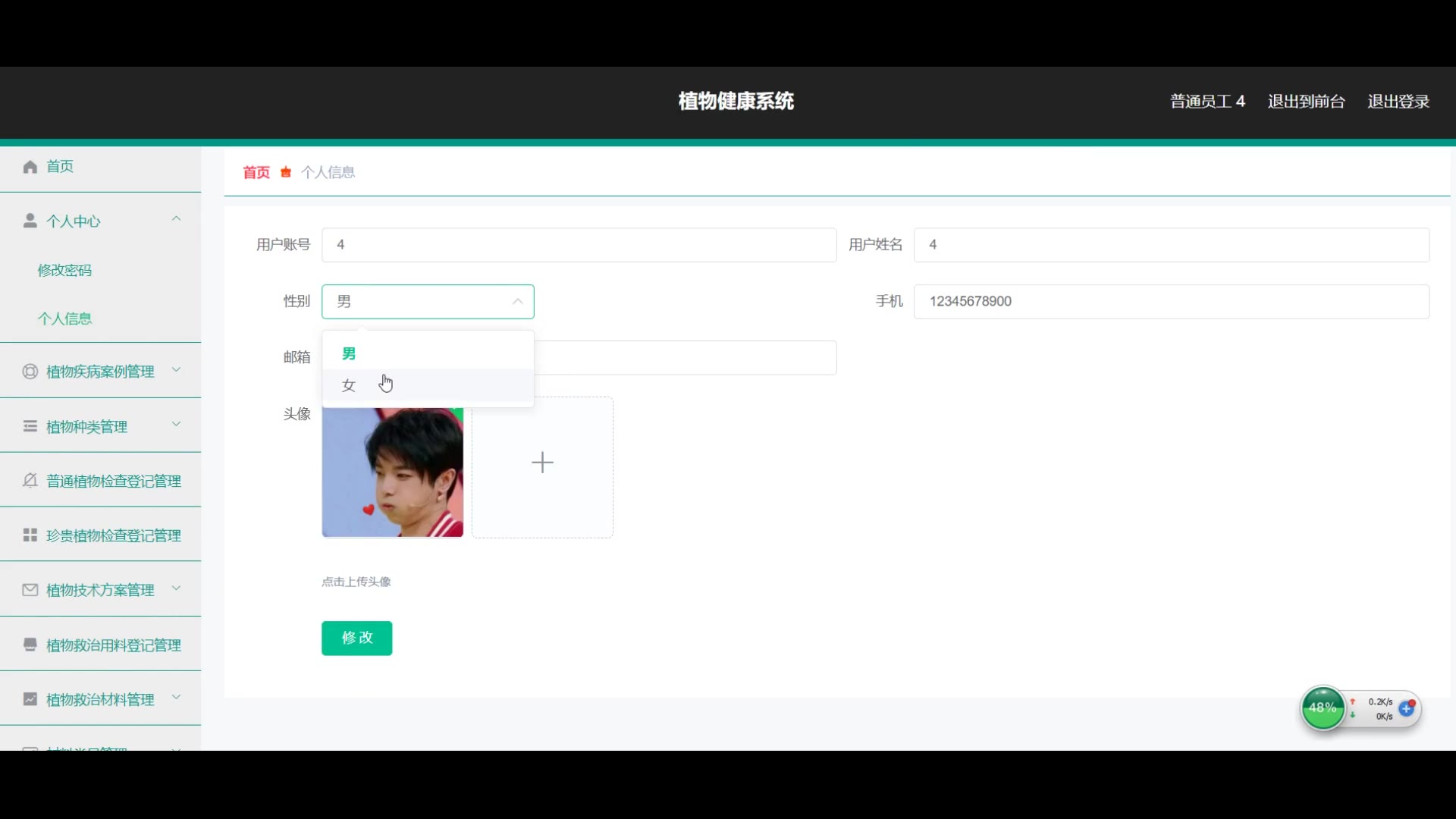Viewport: 1456px width, 819px height.
Task: Click the home icon in sidebar
Action: (30, 167)
